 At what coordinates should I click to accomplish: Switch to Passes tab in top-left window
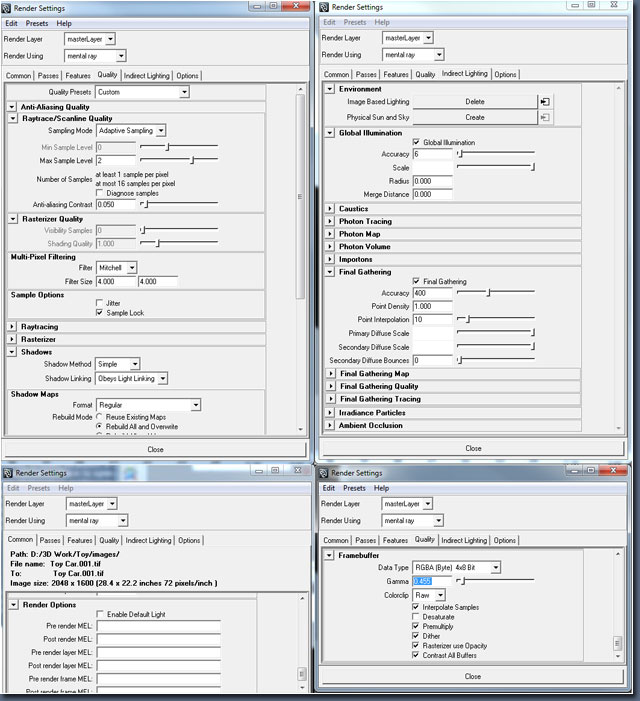click(x=48, y=76)
